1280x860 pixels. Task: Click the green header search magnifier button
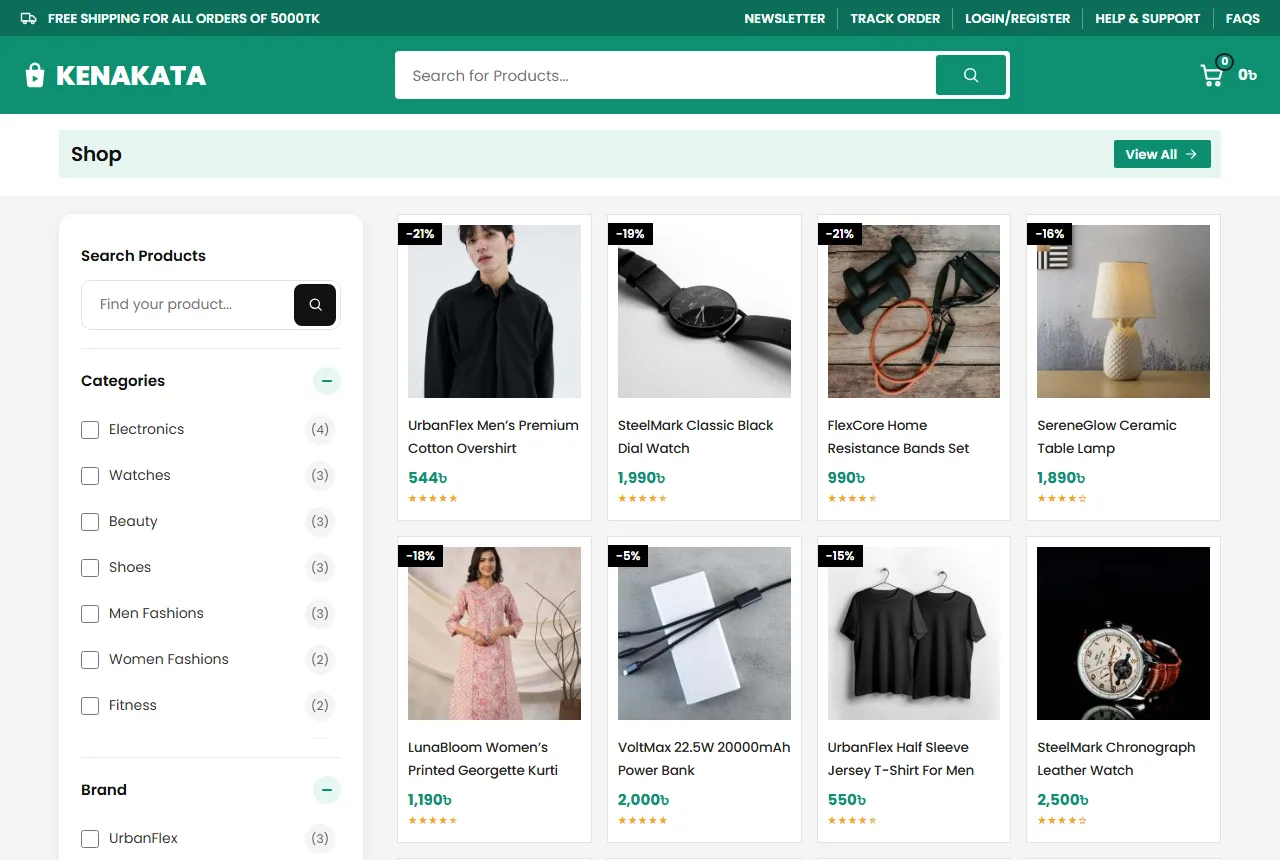click(x=971, y=75)
